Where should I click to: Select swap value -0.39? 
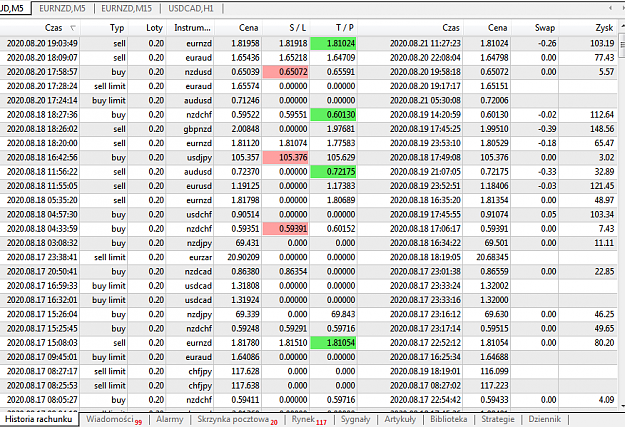coord(547,129)
